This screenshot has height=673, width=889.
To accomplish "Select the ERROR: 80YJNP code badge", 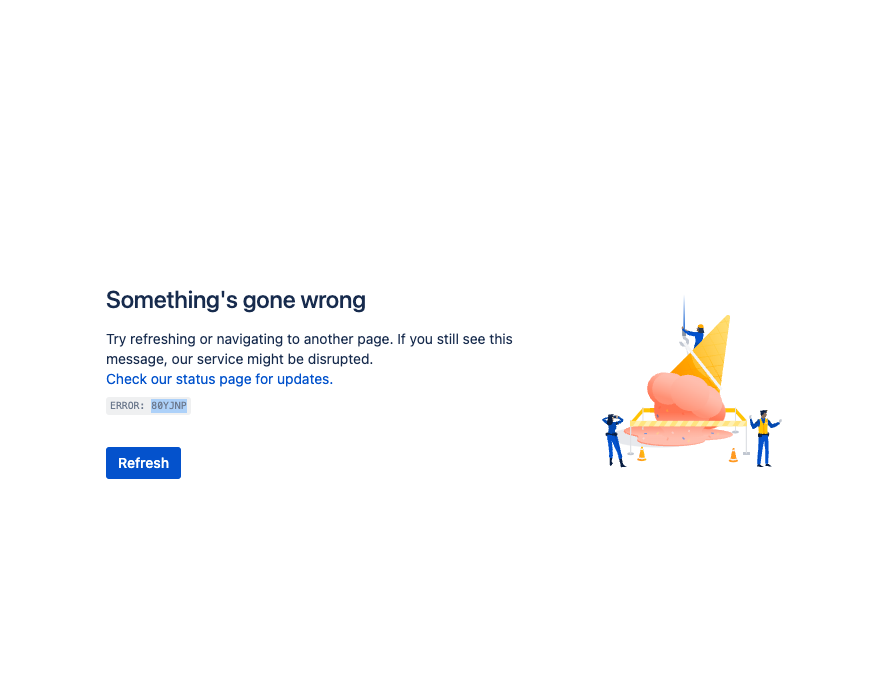I will (148, 405).
